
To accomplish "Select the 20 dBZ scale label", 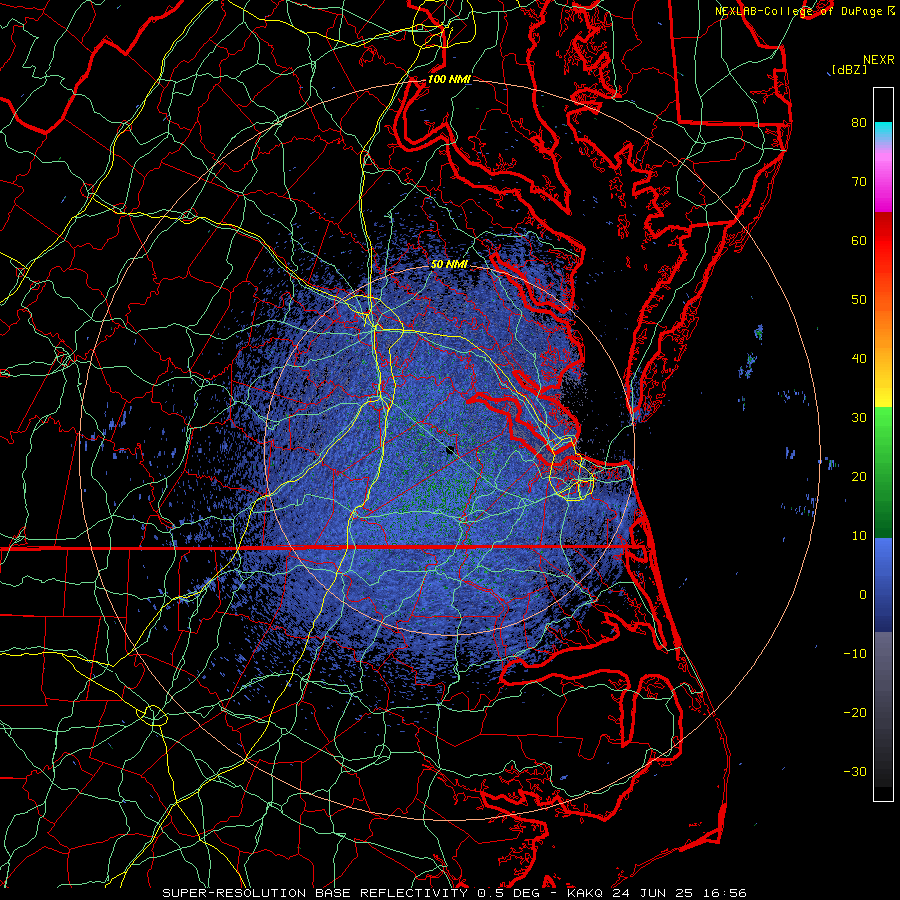I will point(859,477).
